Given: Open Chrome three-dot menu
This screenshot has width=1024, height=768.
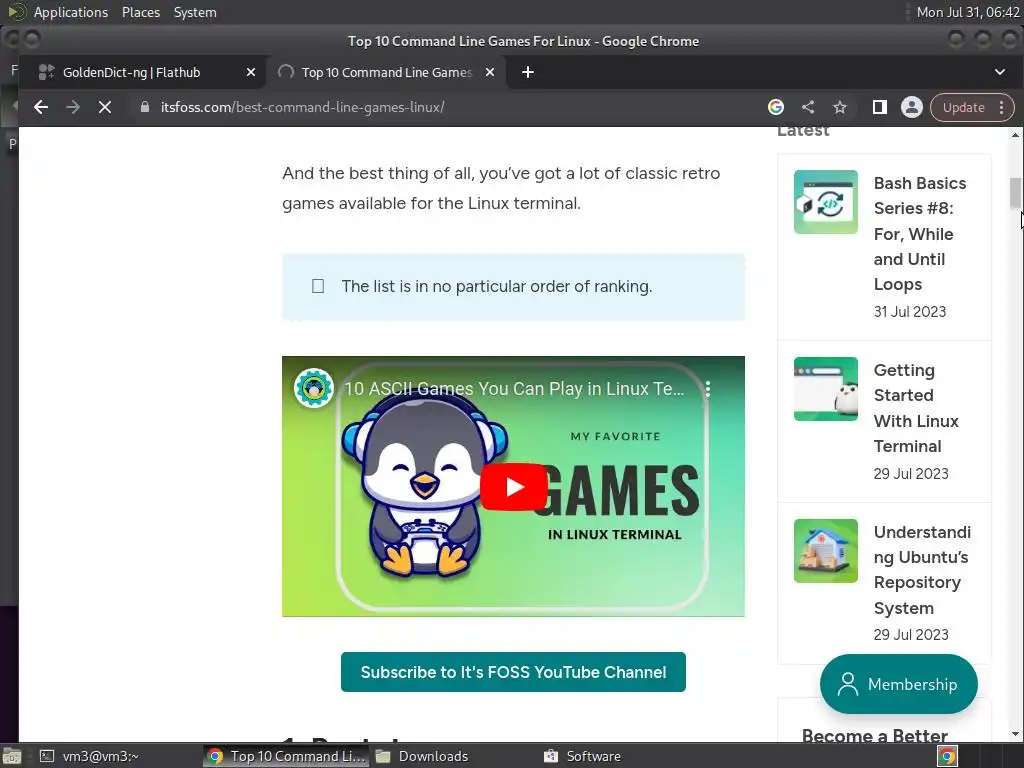Looking at the screenshot, I should [1002, 108].
